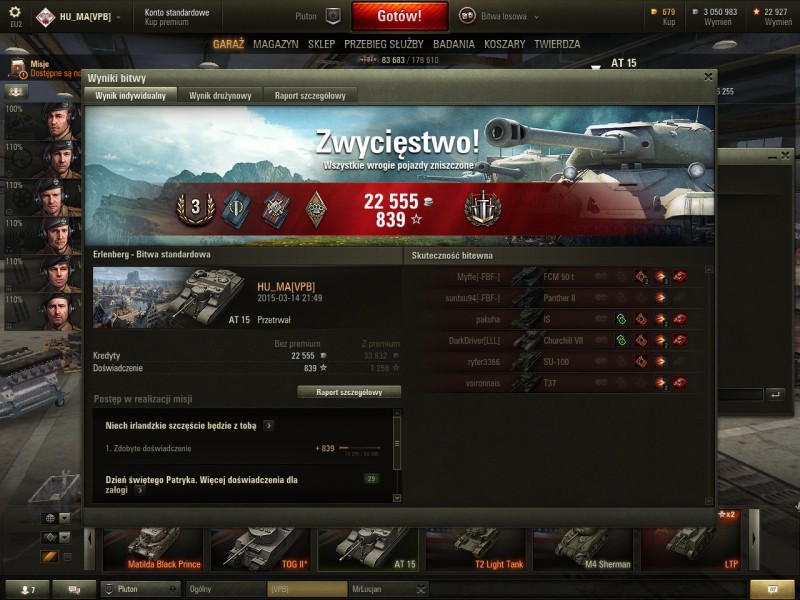
Task: Click the Misje missions icon
Action: (18, 68)
